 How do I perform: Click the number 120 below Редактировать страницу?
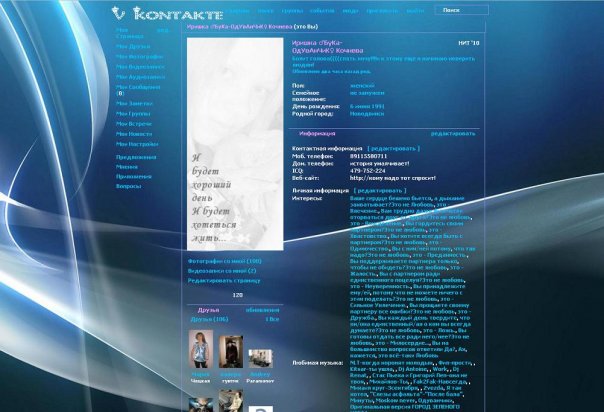click(238, 295)
